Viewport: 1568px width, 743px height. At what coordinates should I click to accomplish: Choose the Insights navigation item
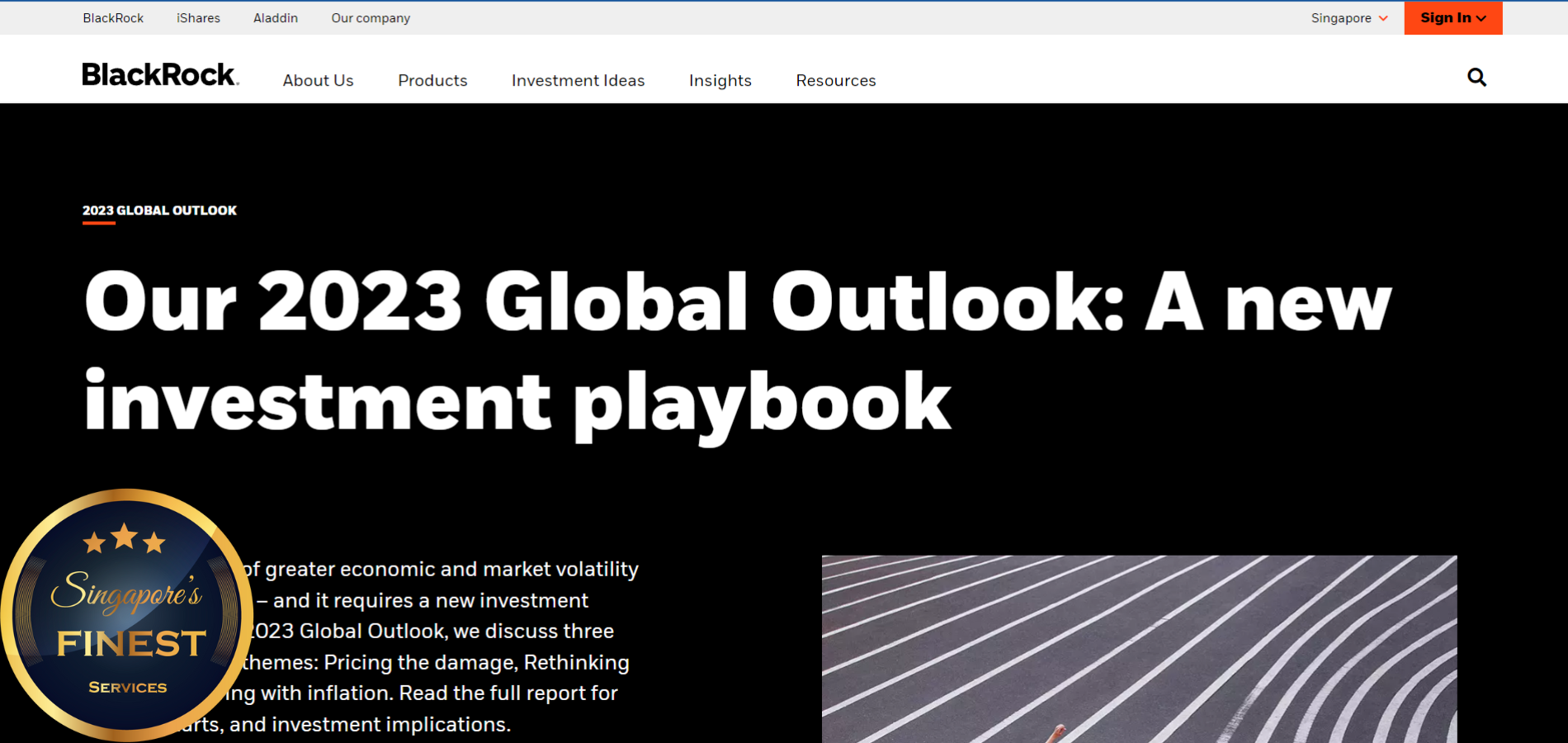coord(720,81)
